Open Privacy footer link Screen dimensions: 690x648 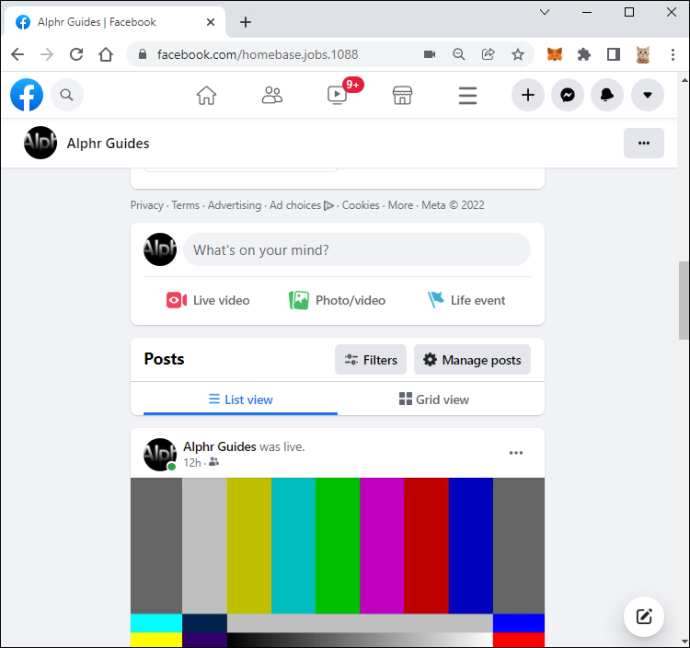point(147,205)
